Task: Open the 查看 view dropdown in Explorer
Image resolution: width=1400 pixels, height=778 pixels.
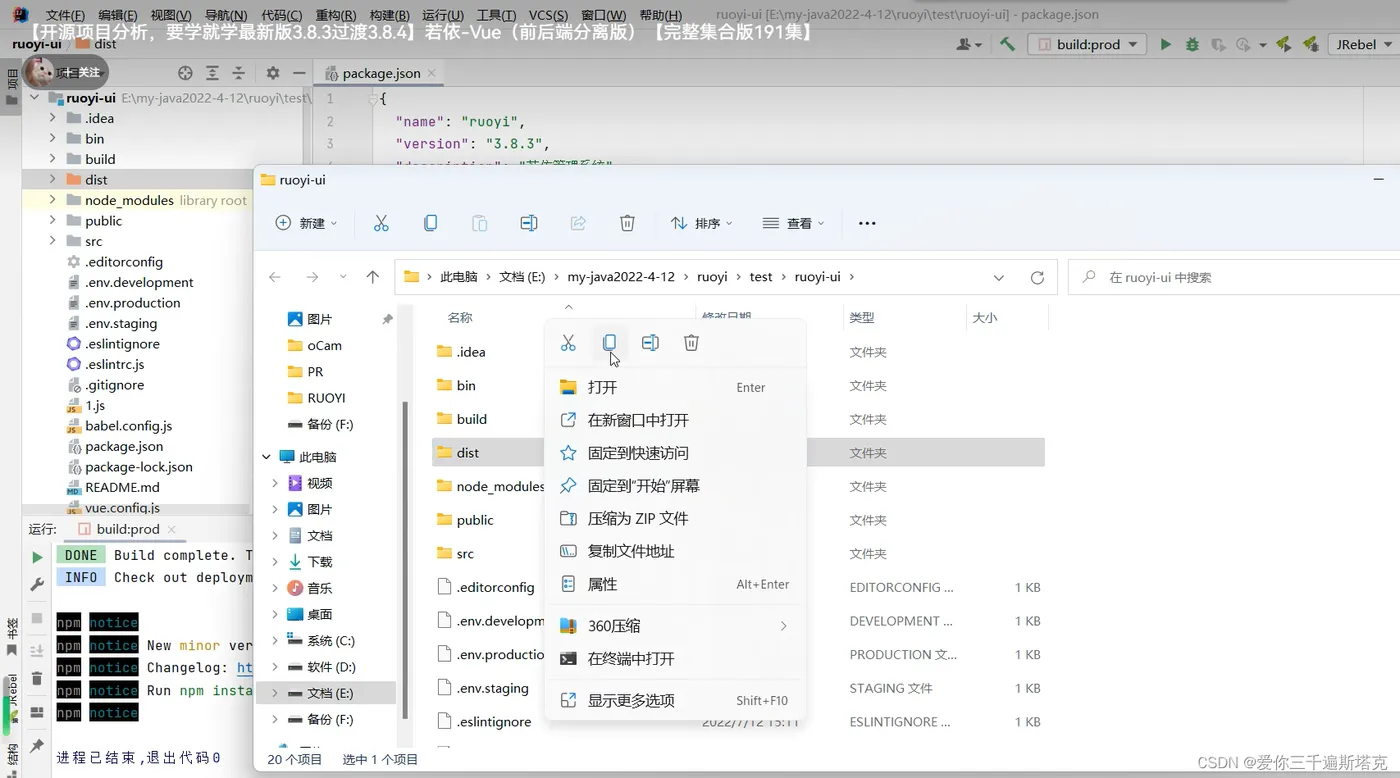Action: coord(793,223)
